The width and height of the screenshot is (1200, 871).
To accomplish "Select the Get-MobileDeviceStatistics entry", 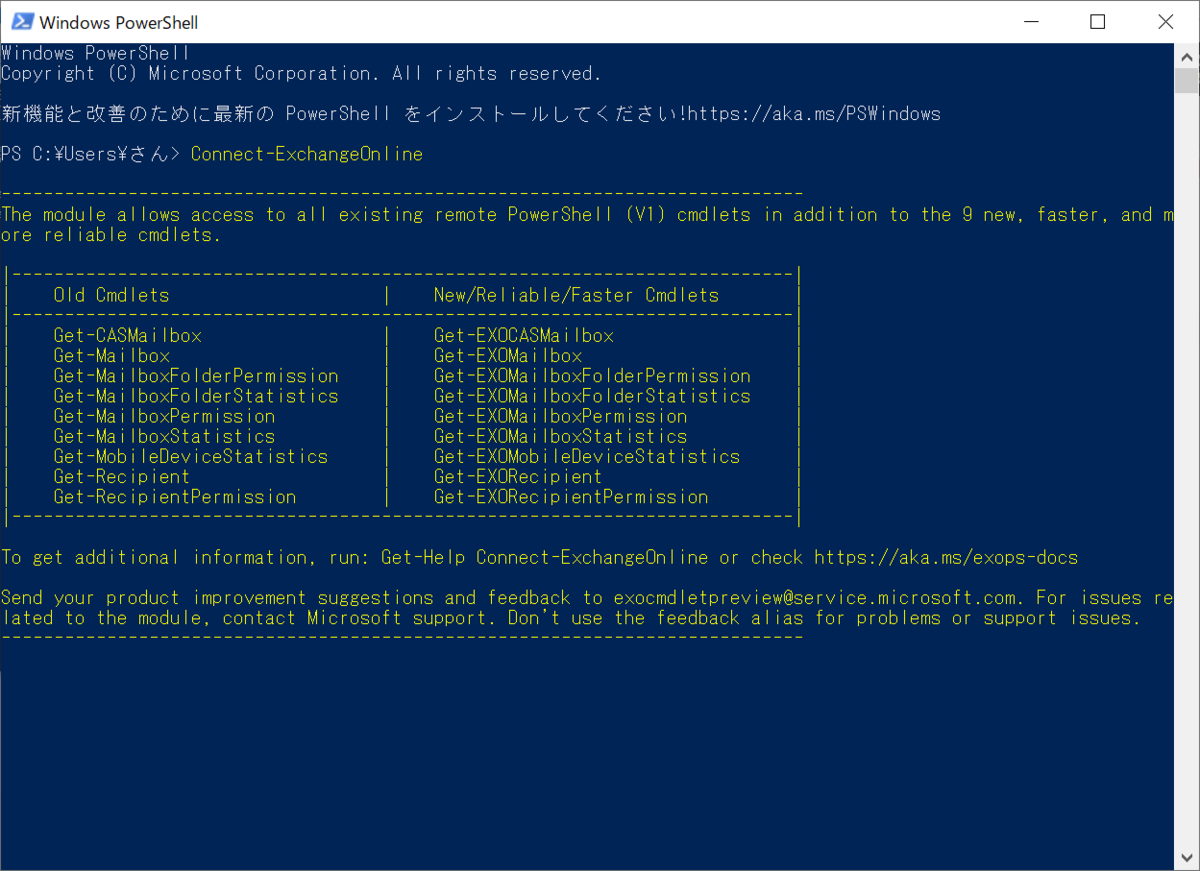I will 190,456.
